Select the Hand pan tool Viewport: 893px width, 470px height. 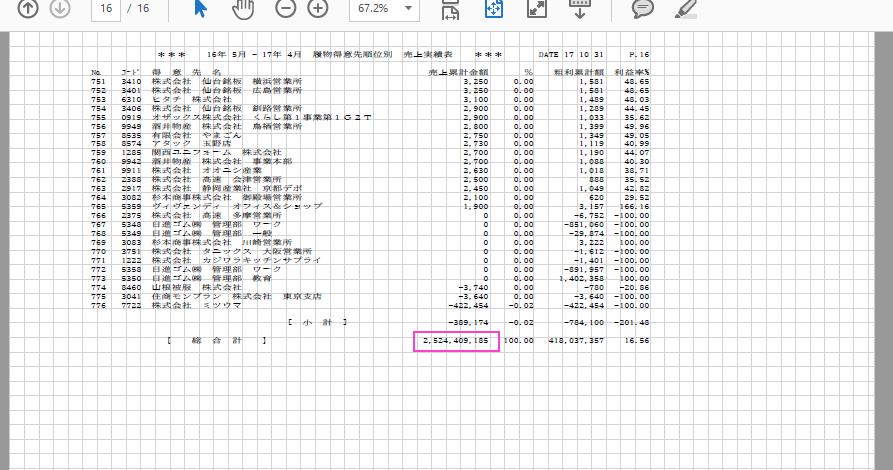click(242, 8)
